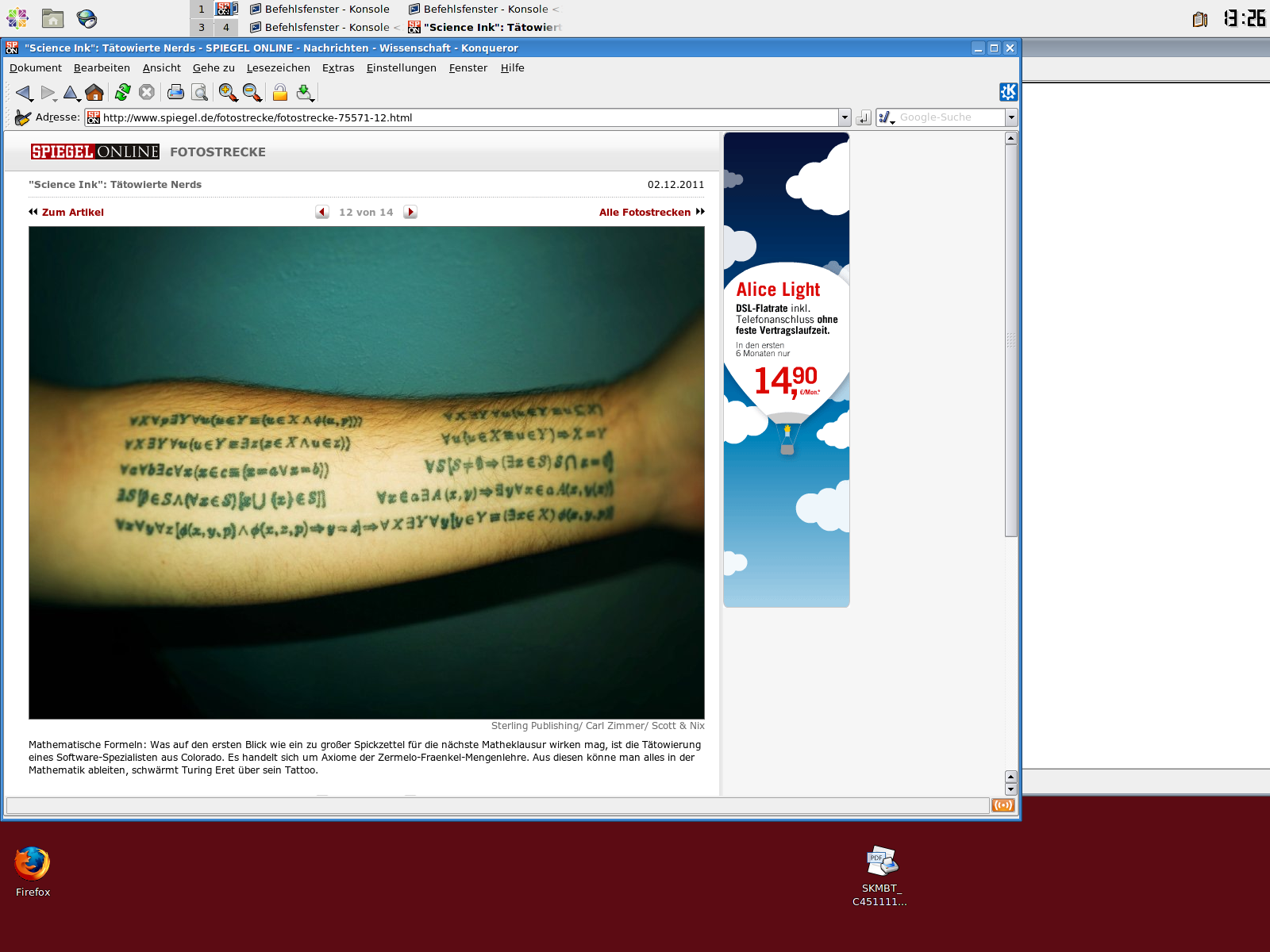Click the security padlock icon
Image resolution: width=1270 pixels, height=952 pixels.
pyautogui.click(x=279, y=93)
